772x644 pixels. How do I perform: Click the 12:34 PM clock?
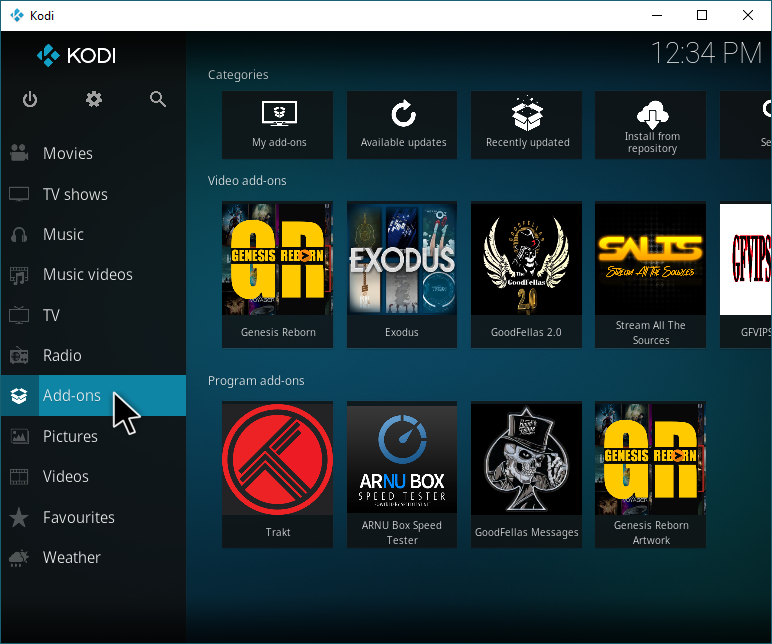707,53
